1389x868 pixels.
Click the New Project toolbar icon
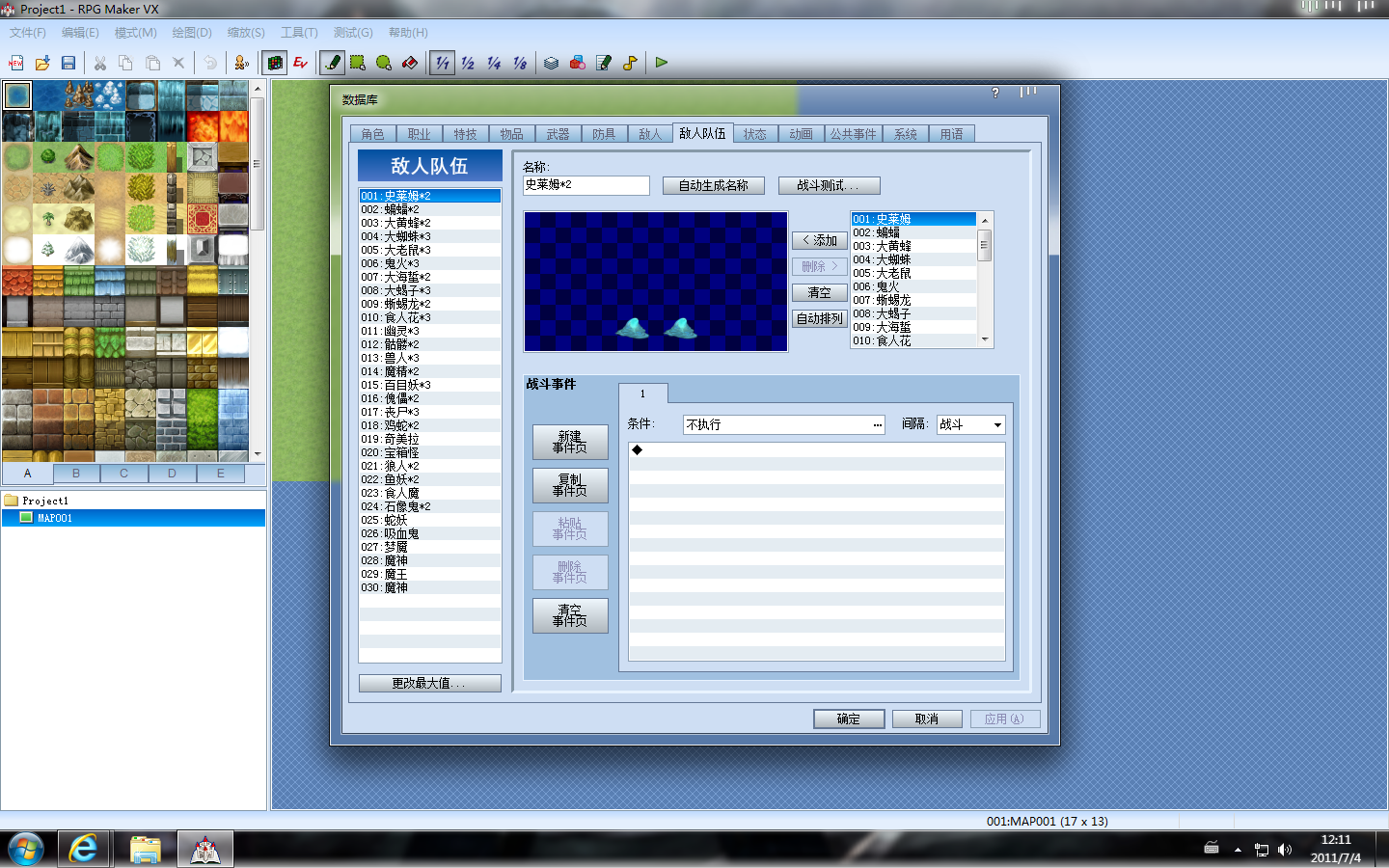(x=16, y=63)
